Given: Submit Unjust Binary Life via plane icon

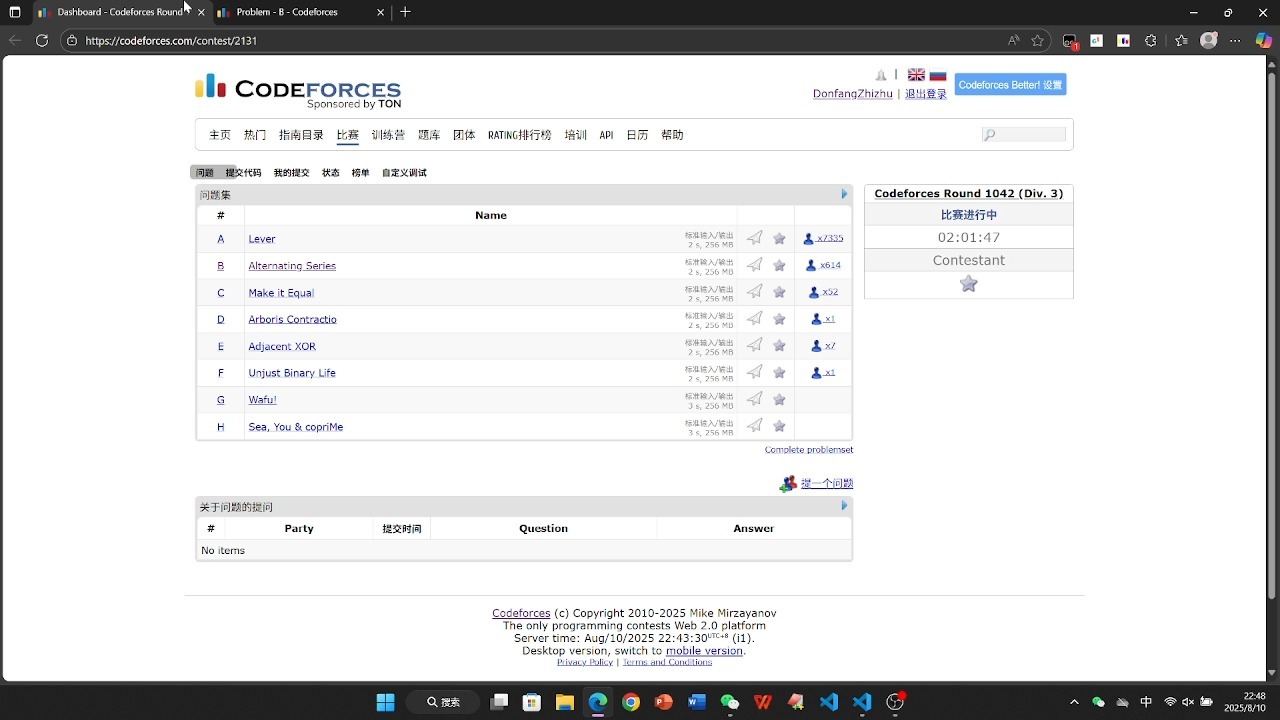Looking at the screenshot, I should 755,372.
